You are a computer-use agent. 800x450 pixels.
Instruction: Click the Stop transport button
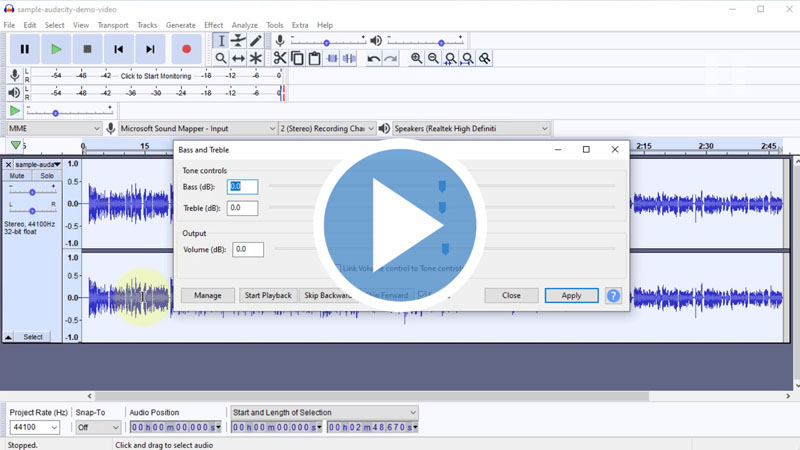pos(87,48)
